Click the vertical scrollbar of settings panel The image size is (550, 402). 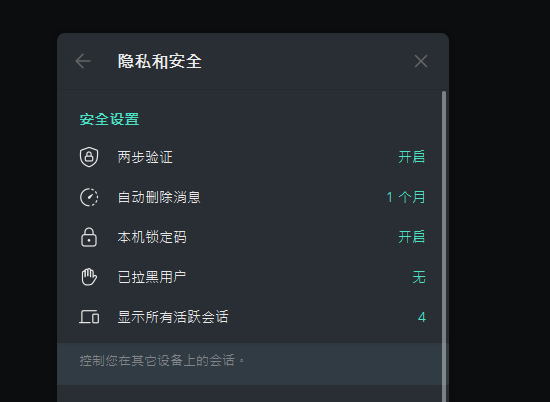coord(444,246)
